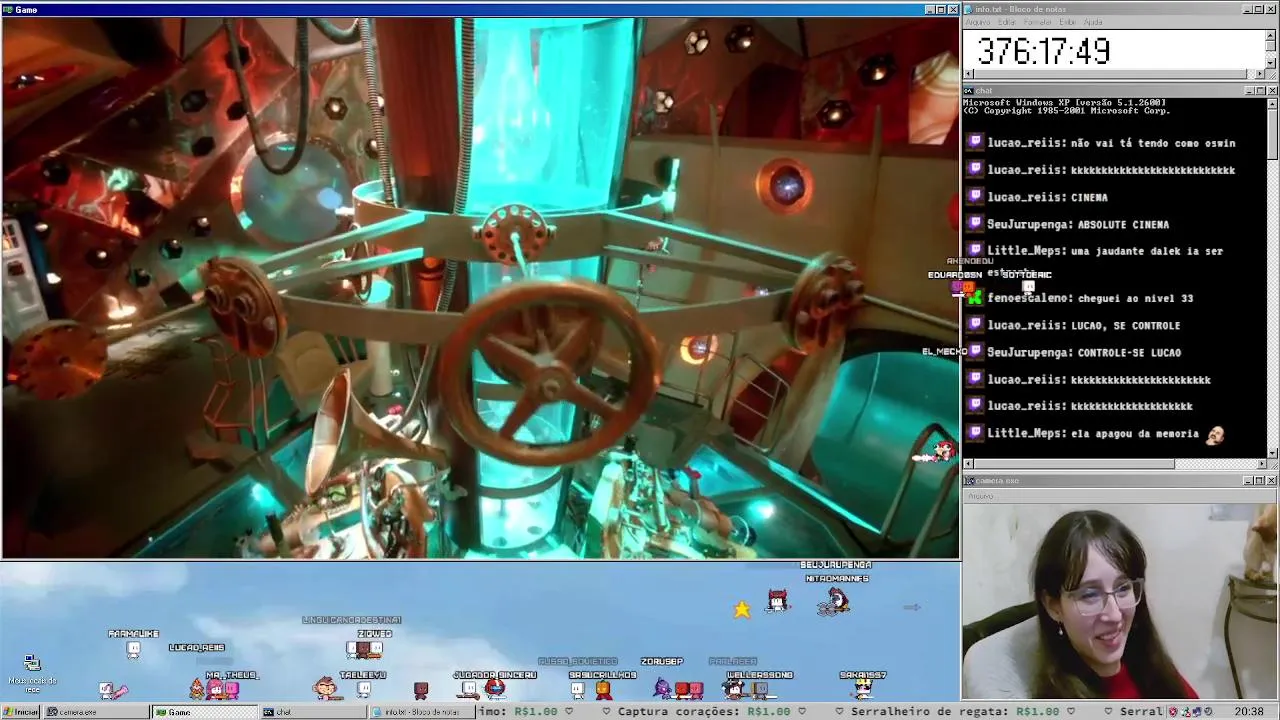
Task: Click Notepad horizontal scrollbar left arrow
Action: point(968,74)
